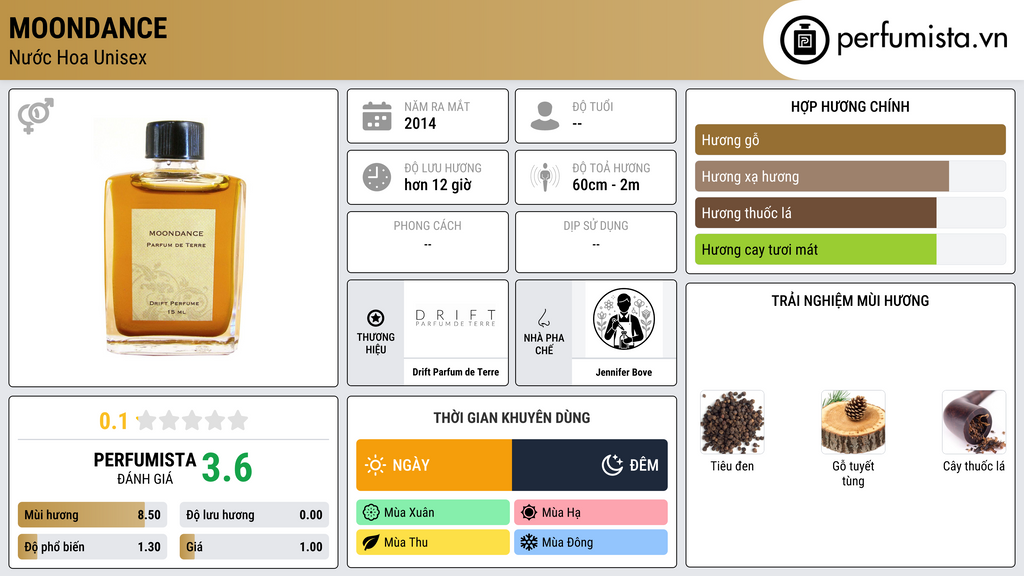Click the sun icon in Mùa Hạ
The image size is (1024, 576).
pyautogui.click(x=529, y=513)
